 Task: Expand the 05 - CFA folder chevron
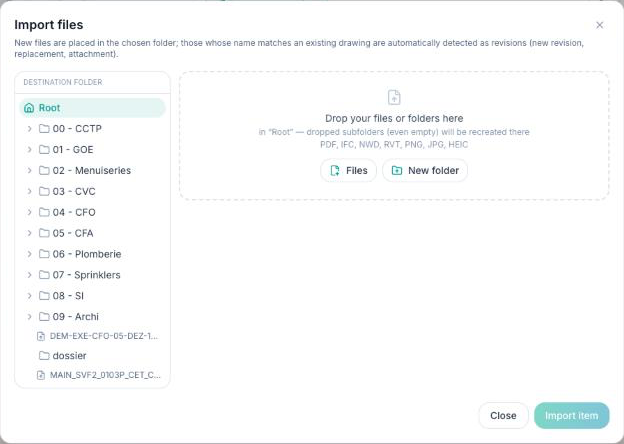pyautogui.click(x=29, y=233)
